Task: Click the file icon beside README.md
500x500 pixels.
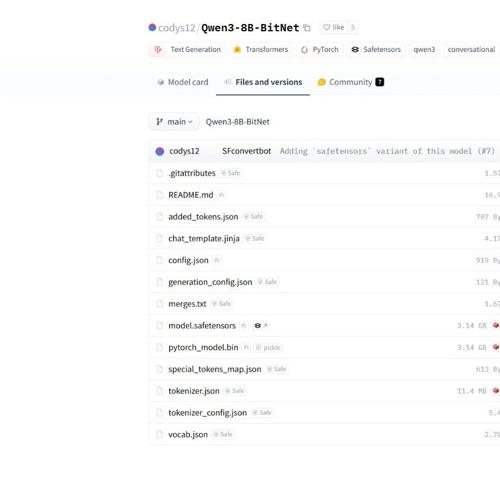Action: click(x=160, y=195)
